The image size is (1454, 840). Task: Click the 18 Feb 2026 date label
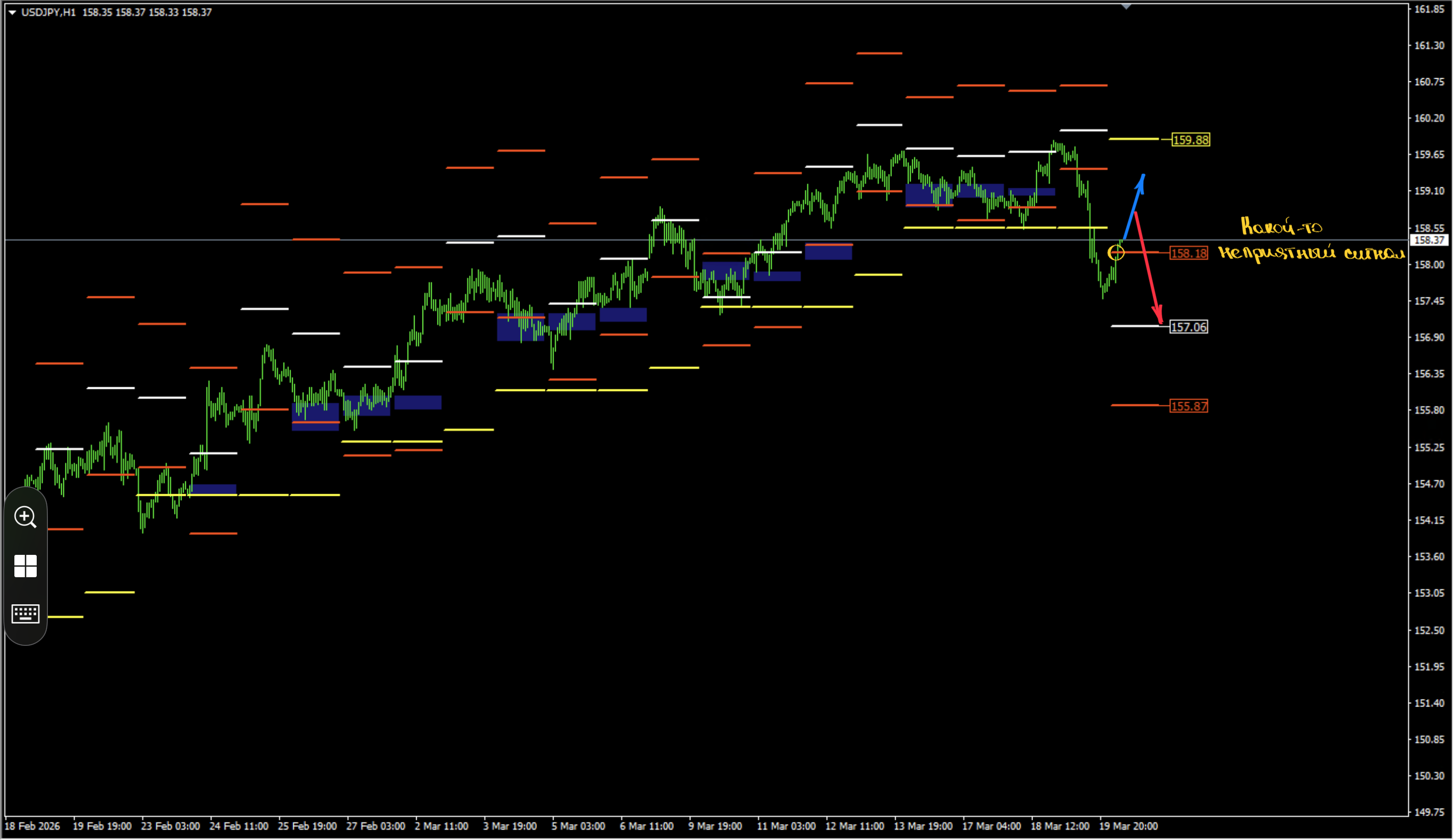(x=32, y=827)
